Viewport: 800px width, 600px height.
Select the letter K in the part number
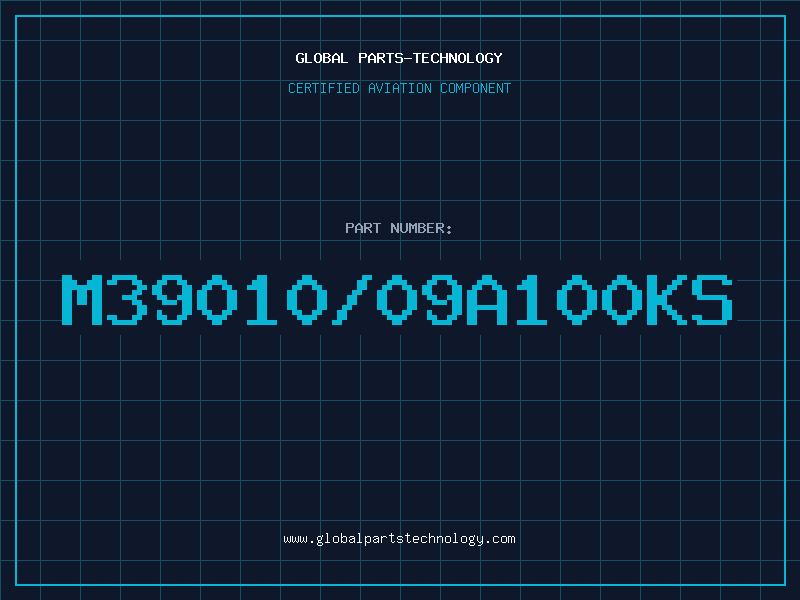(667, 300)
